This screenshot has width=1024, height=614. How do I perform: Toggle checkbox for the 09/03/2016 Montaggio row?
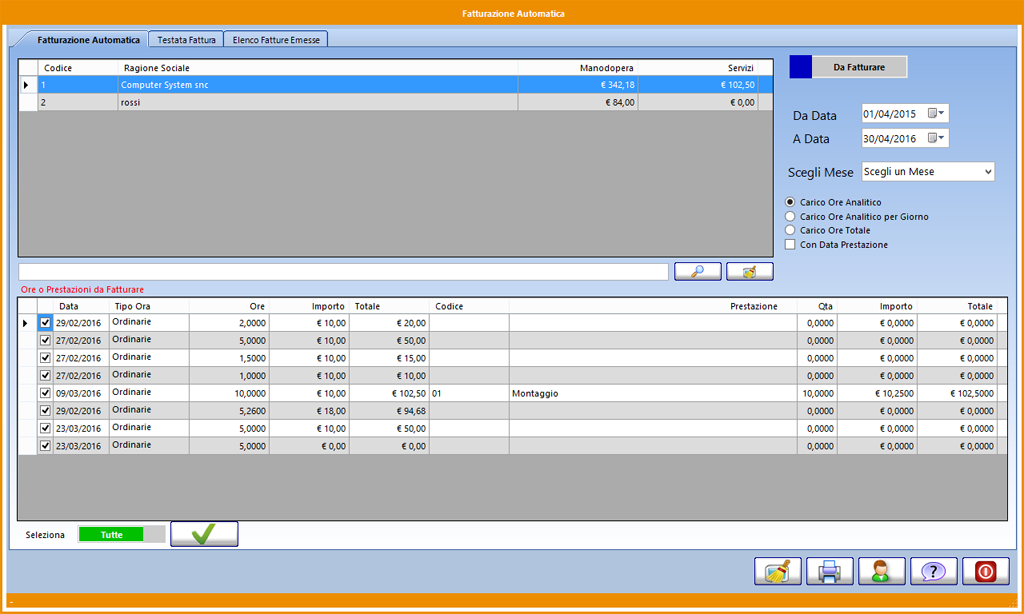[45, 393]
